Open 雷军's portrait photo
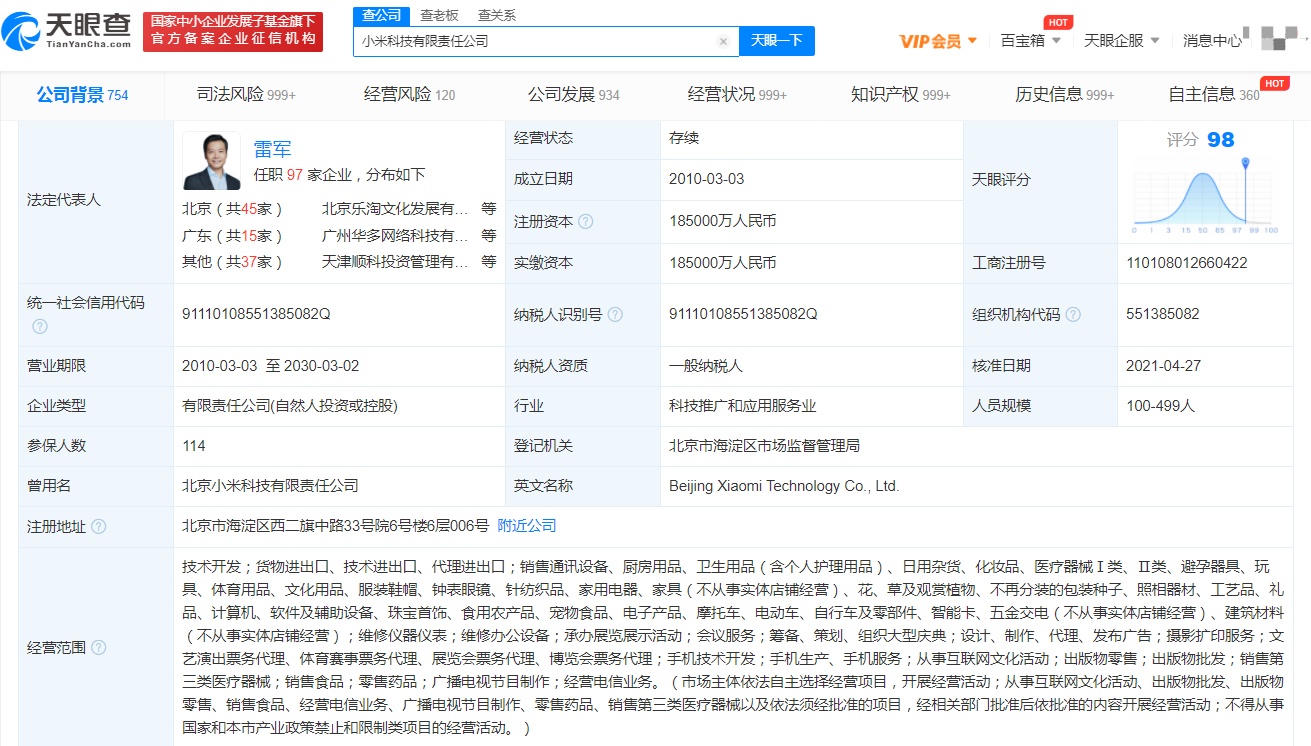This screenshot has height=746, width=1311. click(211, 161)
